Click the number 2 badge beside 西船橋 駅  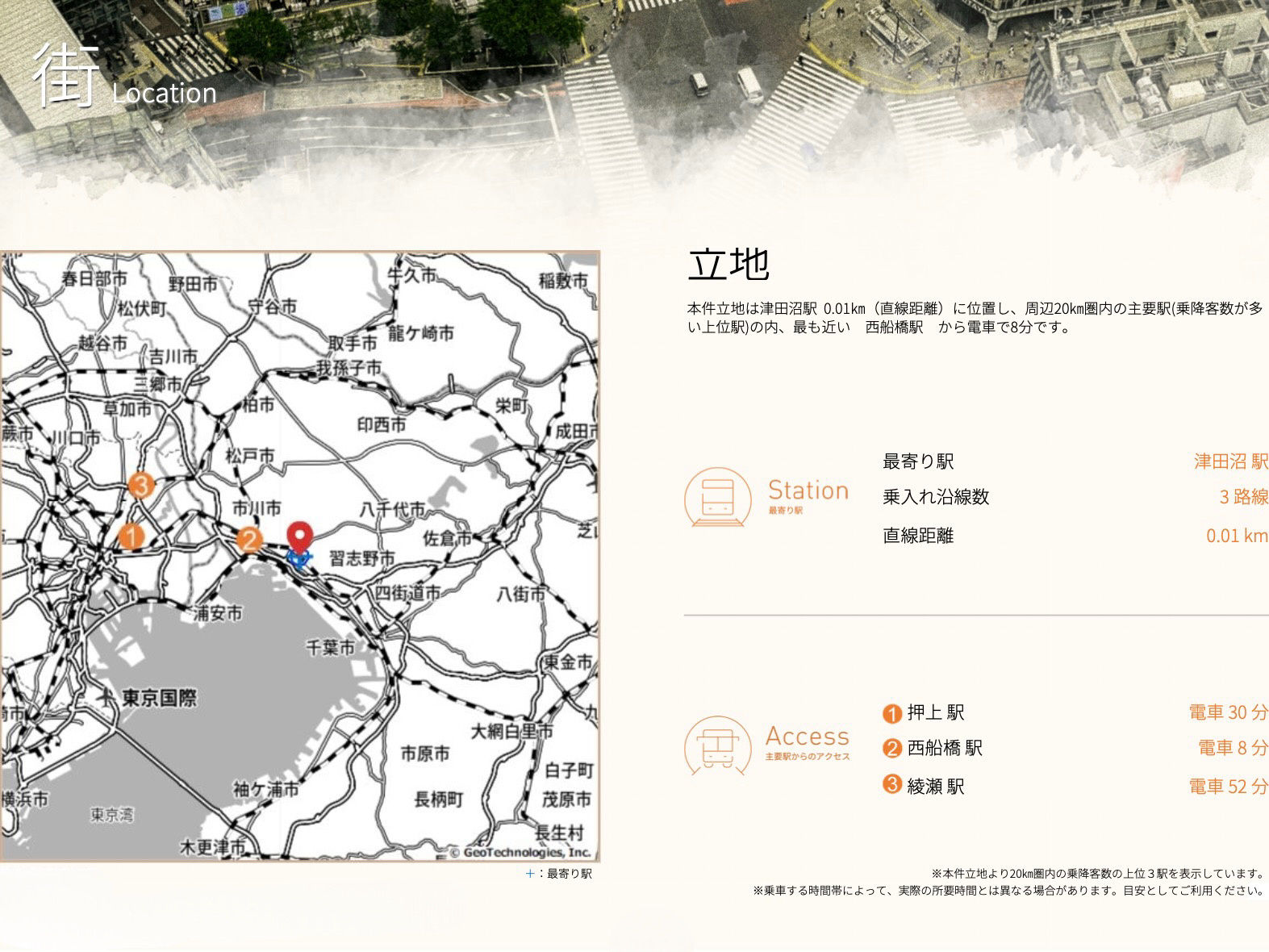tap(891, 749)
